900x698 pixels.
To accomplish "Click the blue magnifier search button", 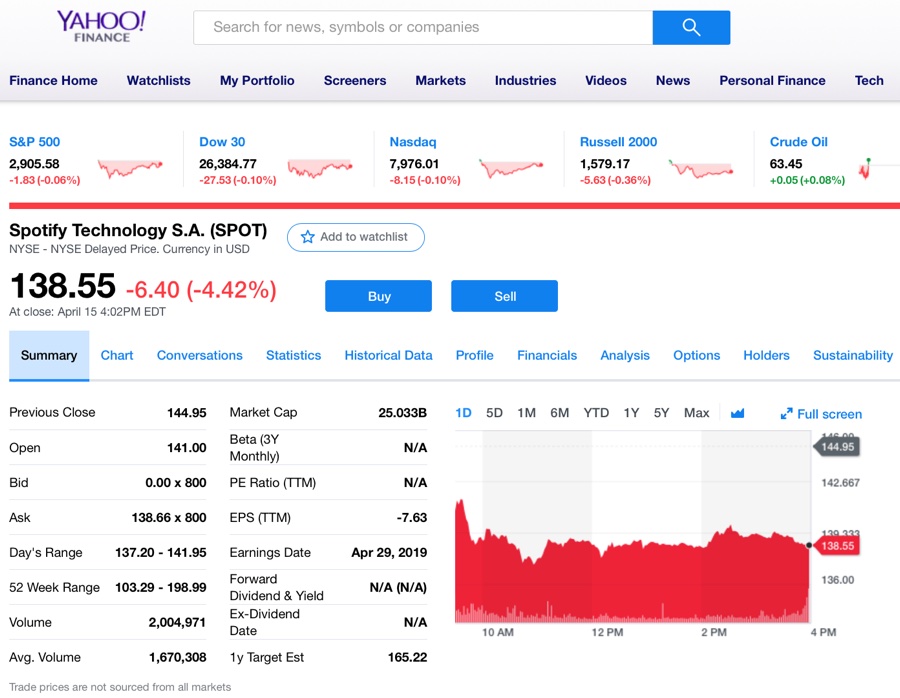I will (691, 27).
